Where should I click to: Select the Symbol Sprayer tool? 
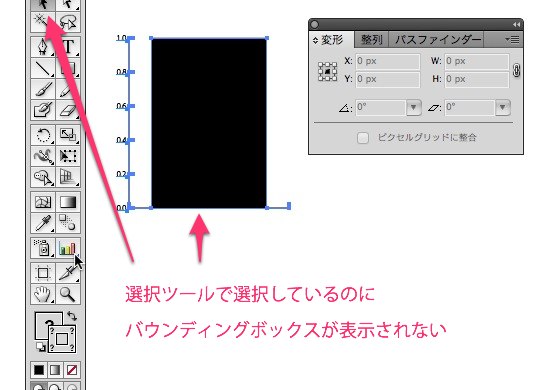(x=43, y=248)
